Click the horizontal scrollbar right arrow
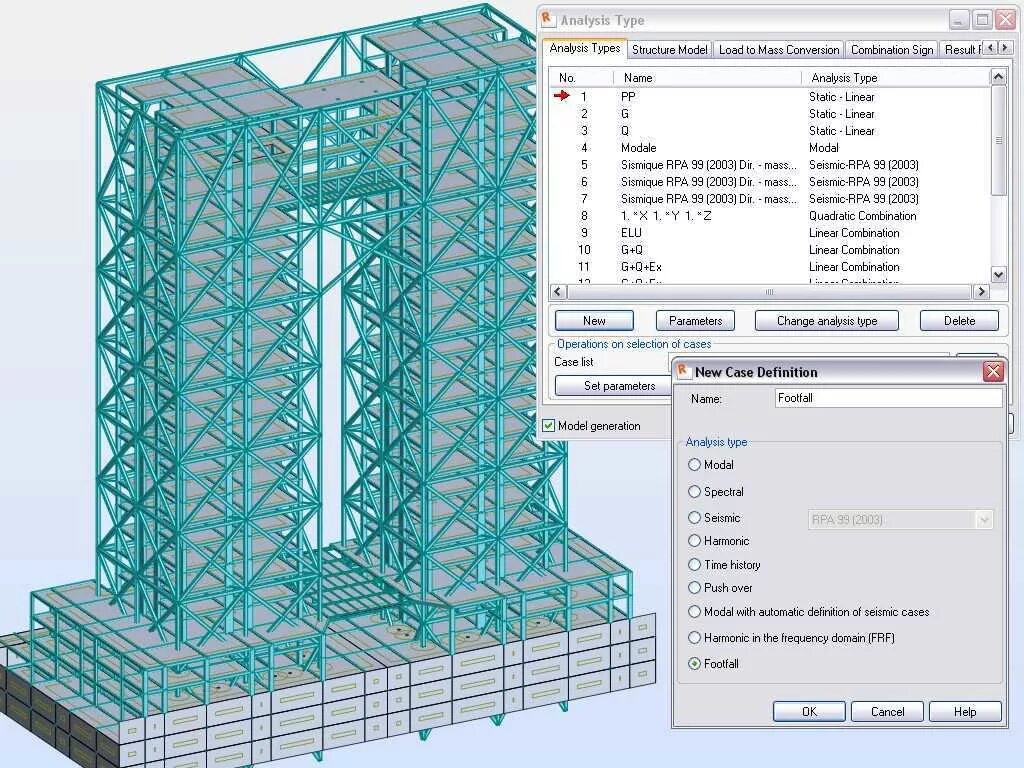1024x768 pixels. click(981, 292)
